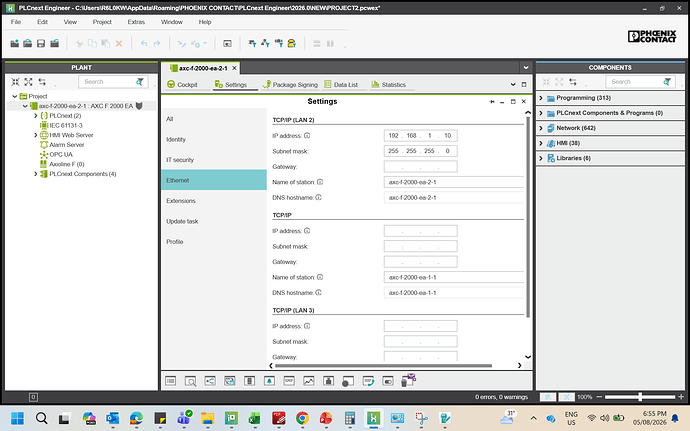Image resolution: width=690 pixels, height=431 pixels.
Task: Click the info icon beside LAN 2 IP address
Action: point(307,136)
